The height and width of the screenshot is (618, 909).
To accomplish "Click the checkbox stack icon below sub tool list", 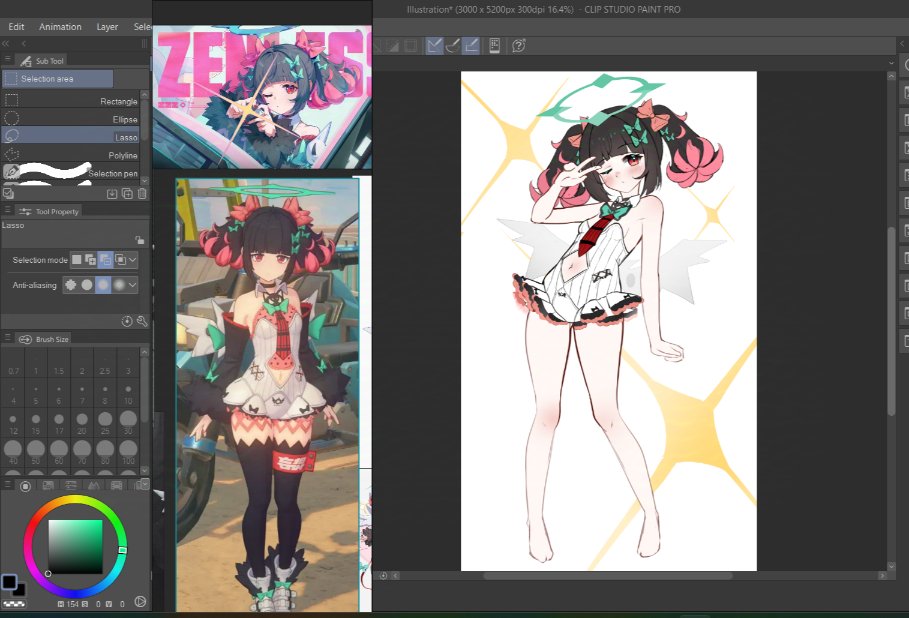I will (8, 192).
